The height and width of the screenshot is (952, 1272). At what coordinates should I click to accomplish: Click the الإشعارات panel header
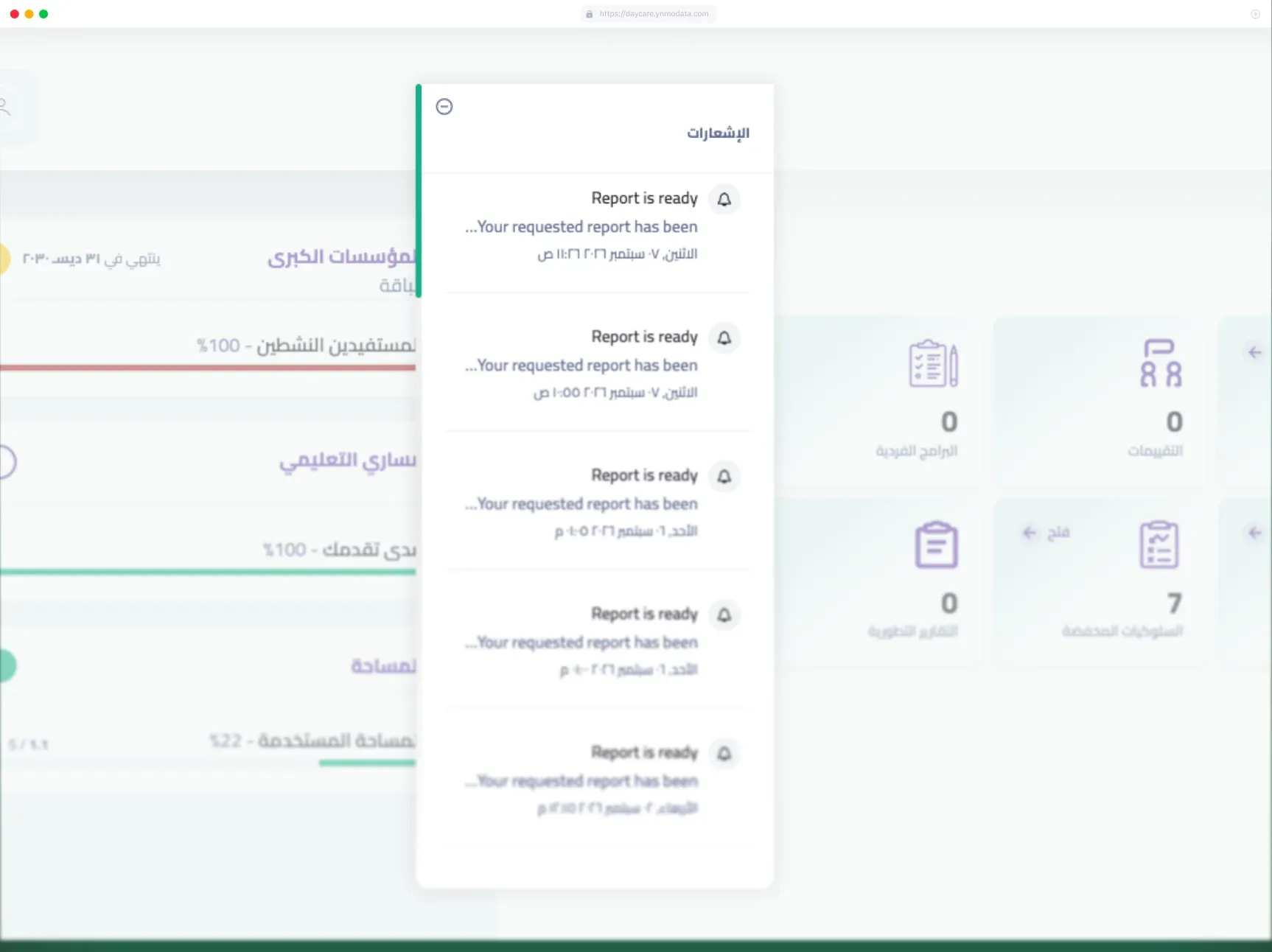(718, 133)
